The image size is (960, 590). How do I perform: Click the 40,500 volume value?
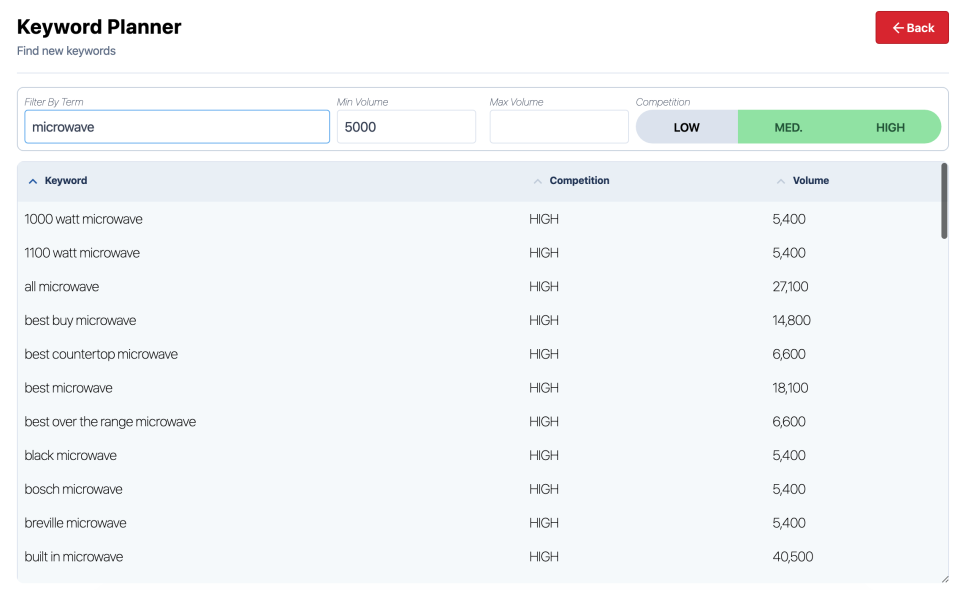pyautogui.click(x=792, y=556)
